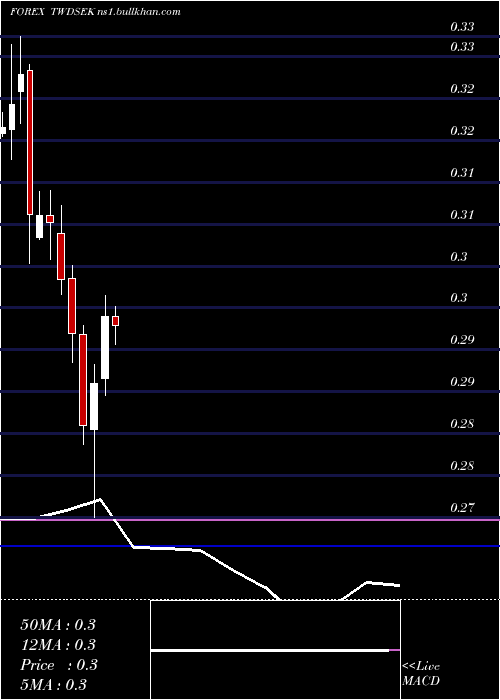Click the <<Live MACD label
500x700 pixels.
coord(421,673)
